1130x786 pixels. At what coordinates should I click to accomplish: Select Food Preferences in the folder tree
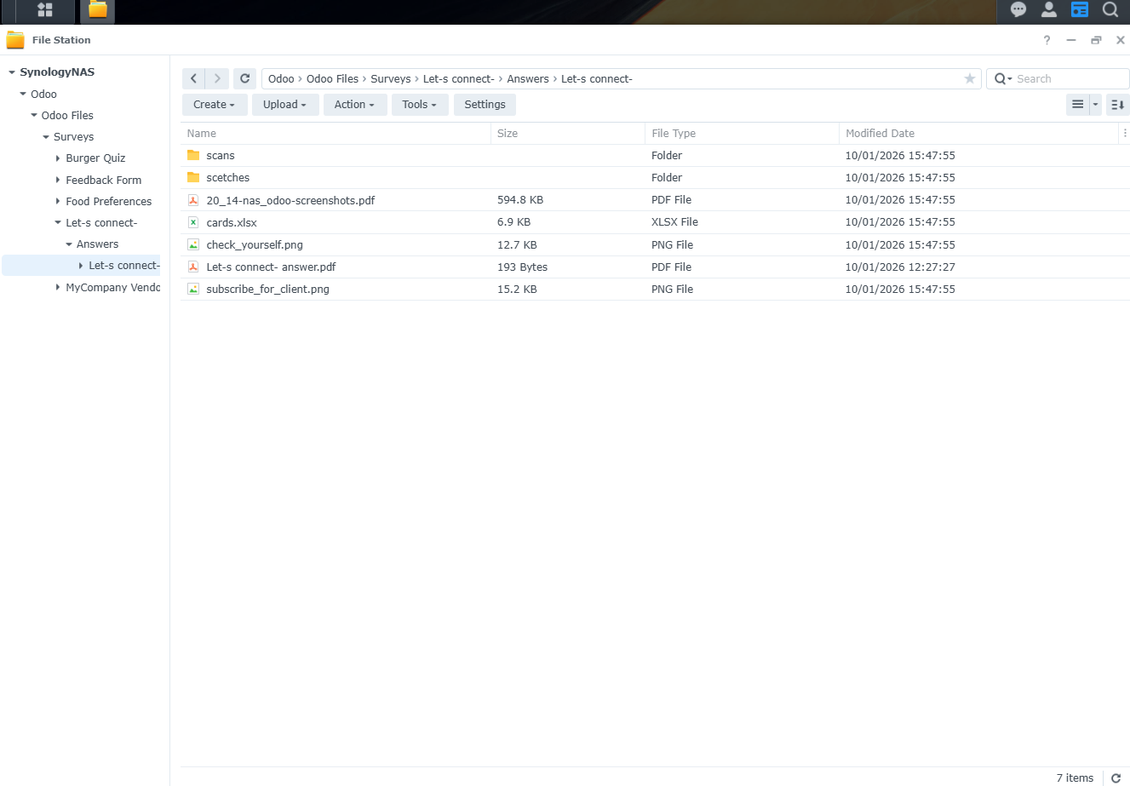[x=109, y=201]
